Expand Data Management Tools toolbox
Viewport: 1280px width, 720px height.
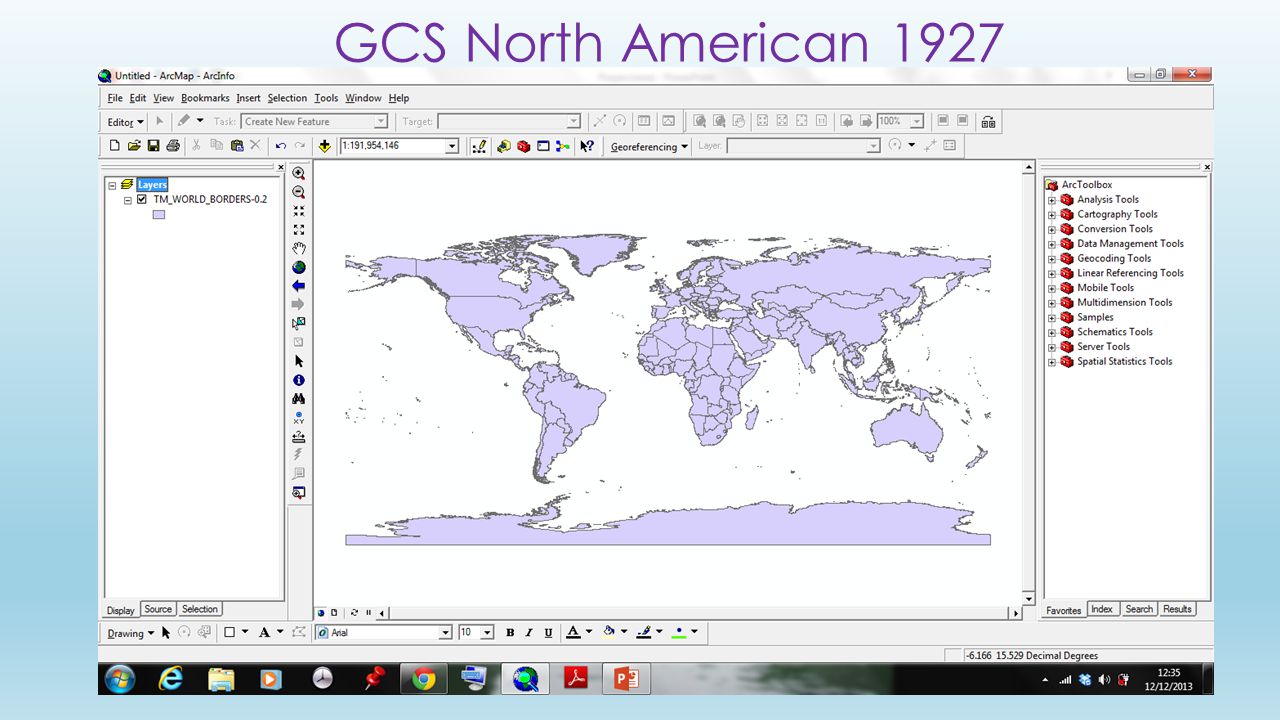[1052, 244]
